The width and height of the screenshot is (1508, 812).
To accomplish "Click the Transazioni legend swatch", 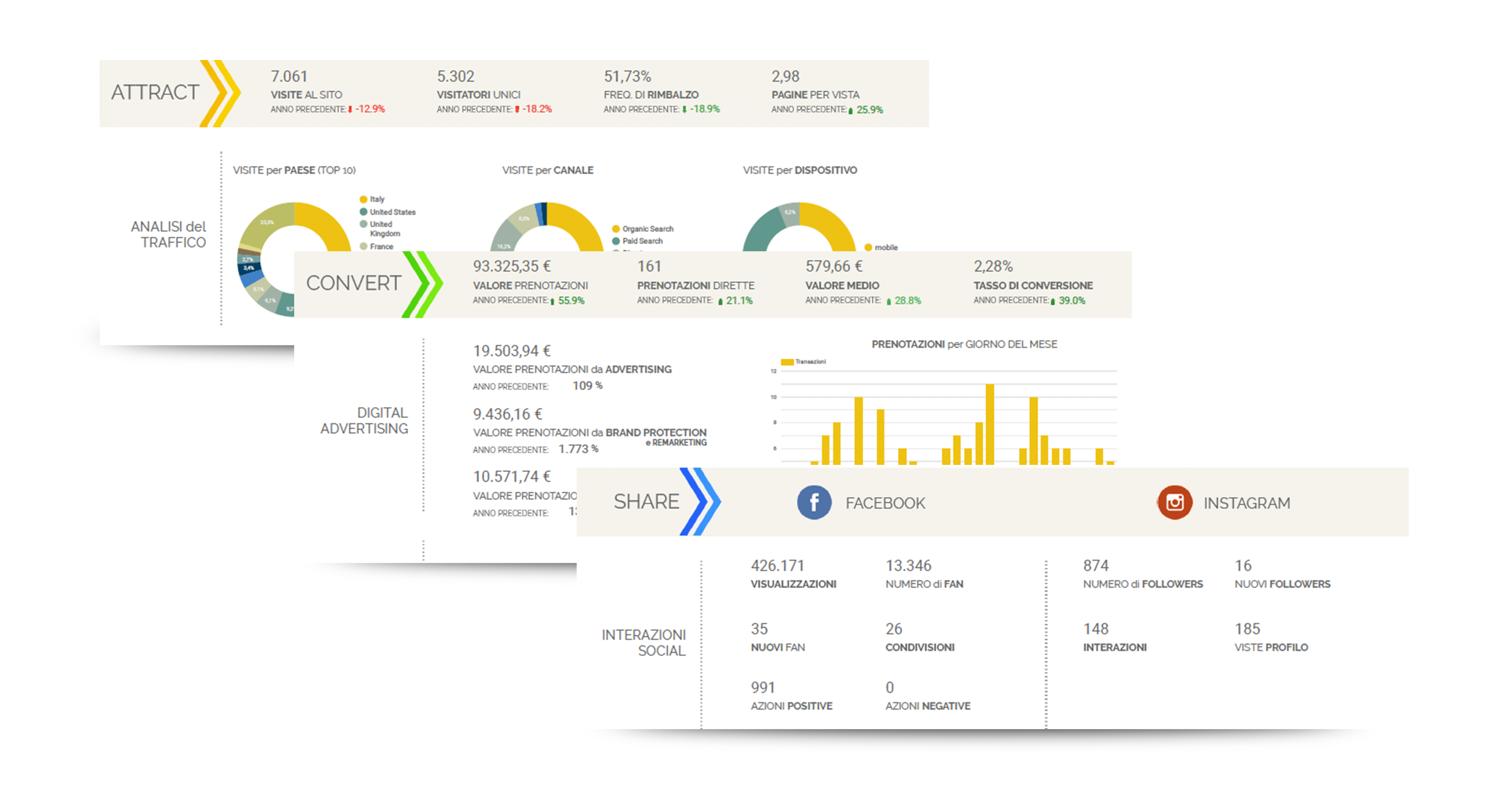I will point(788,362).
